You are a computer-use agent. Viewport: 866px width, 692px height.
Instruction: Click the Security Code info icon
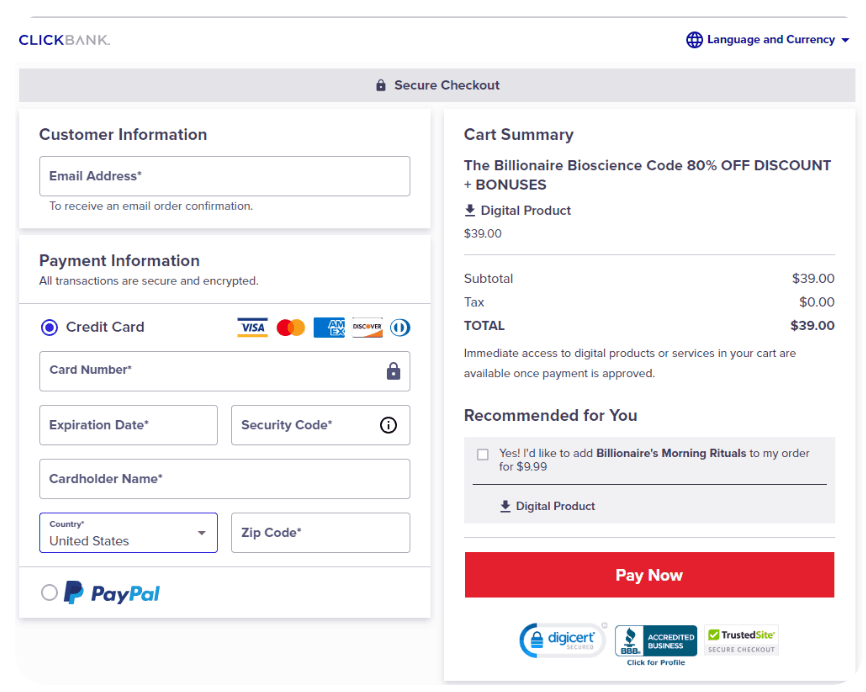click(389, 425)
